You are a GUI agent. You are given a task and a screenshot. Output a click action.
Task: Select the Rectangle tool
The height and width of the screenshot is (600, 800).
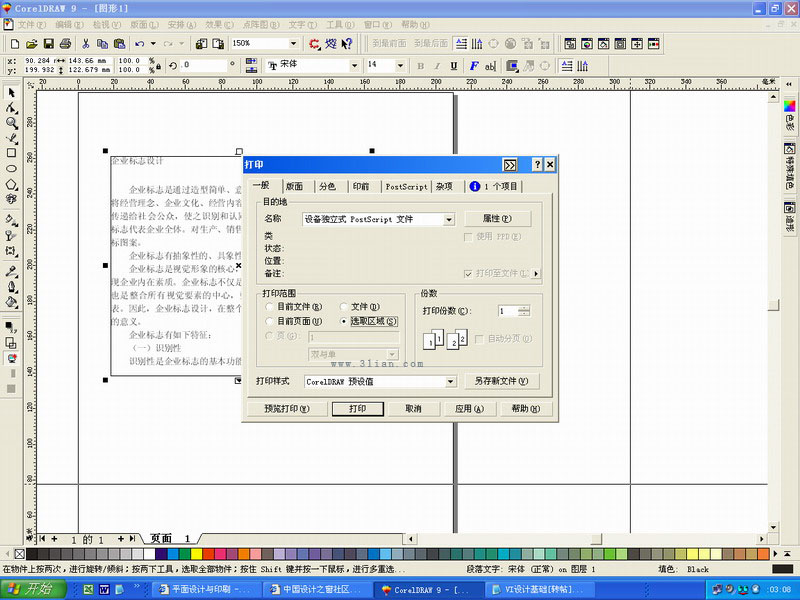[11, 153]
